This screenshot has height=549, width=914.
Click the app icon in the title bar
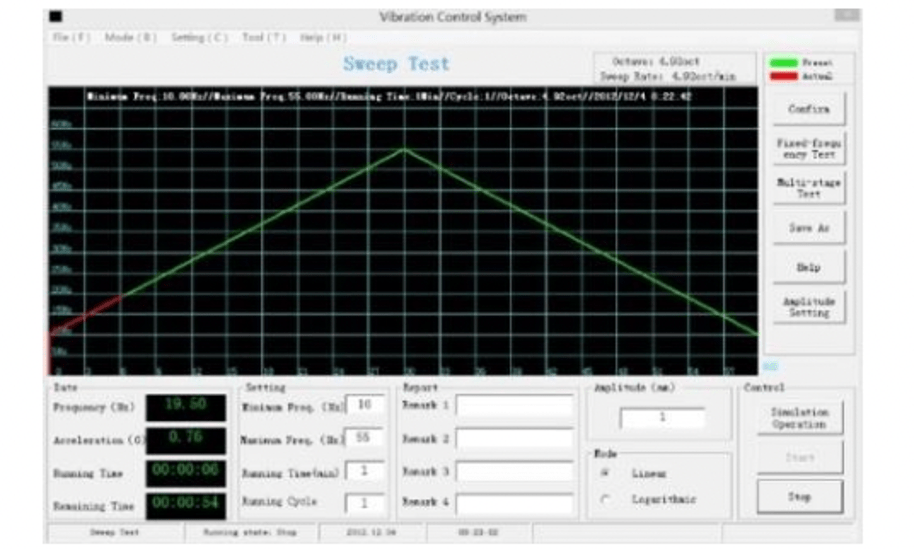click(x=55, y=17)
